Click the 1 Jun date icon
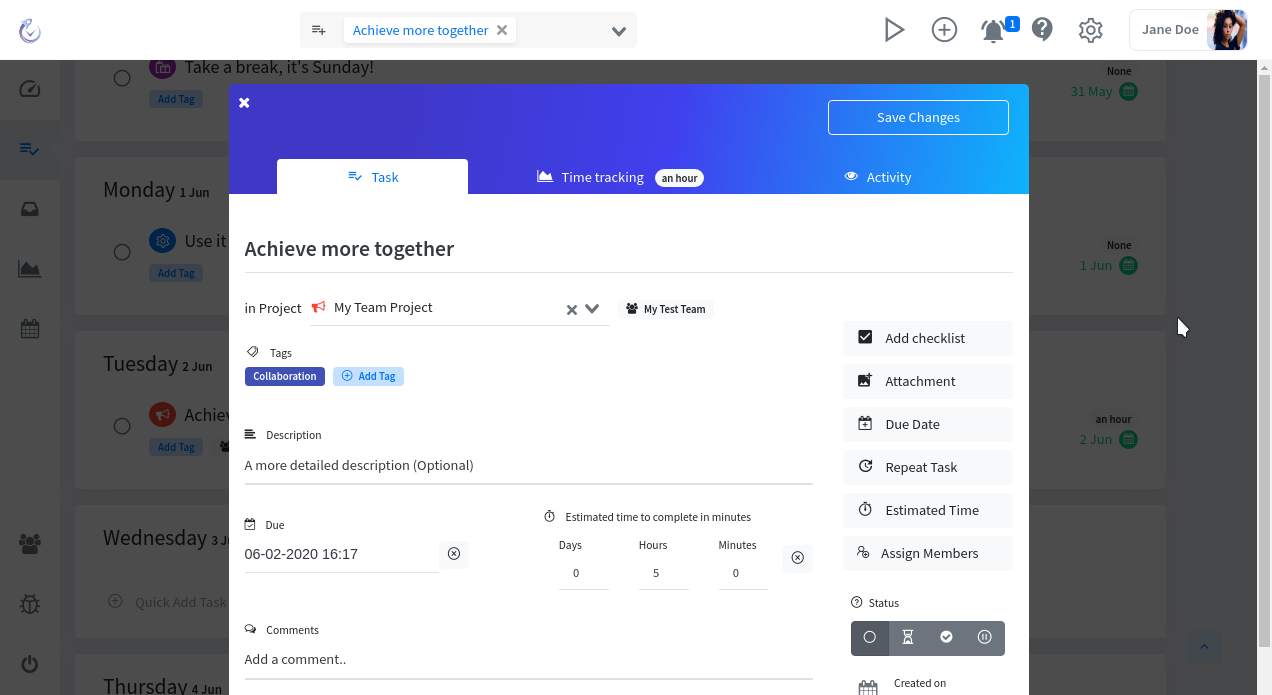This screenshot has height=695, width=1272. [x=1128, y=265]
